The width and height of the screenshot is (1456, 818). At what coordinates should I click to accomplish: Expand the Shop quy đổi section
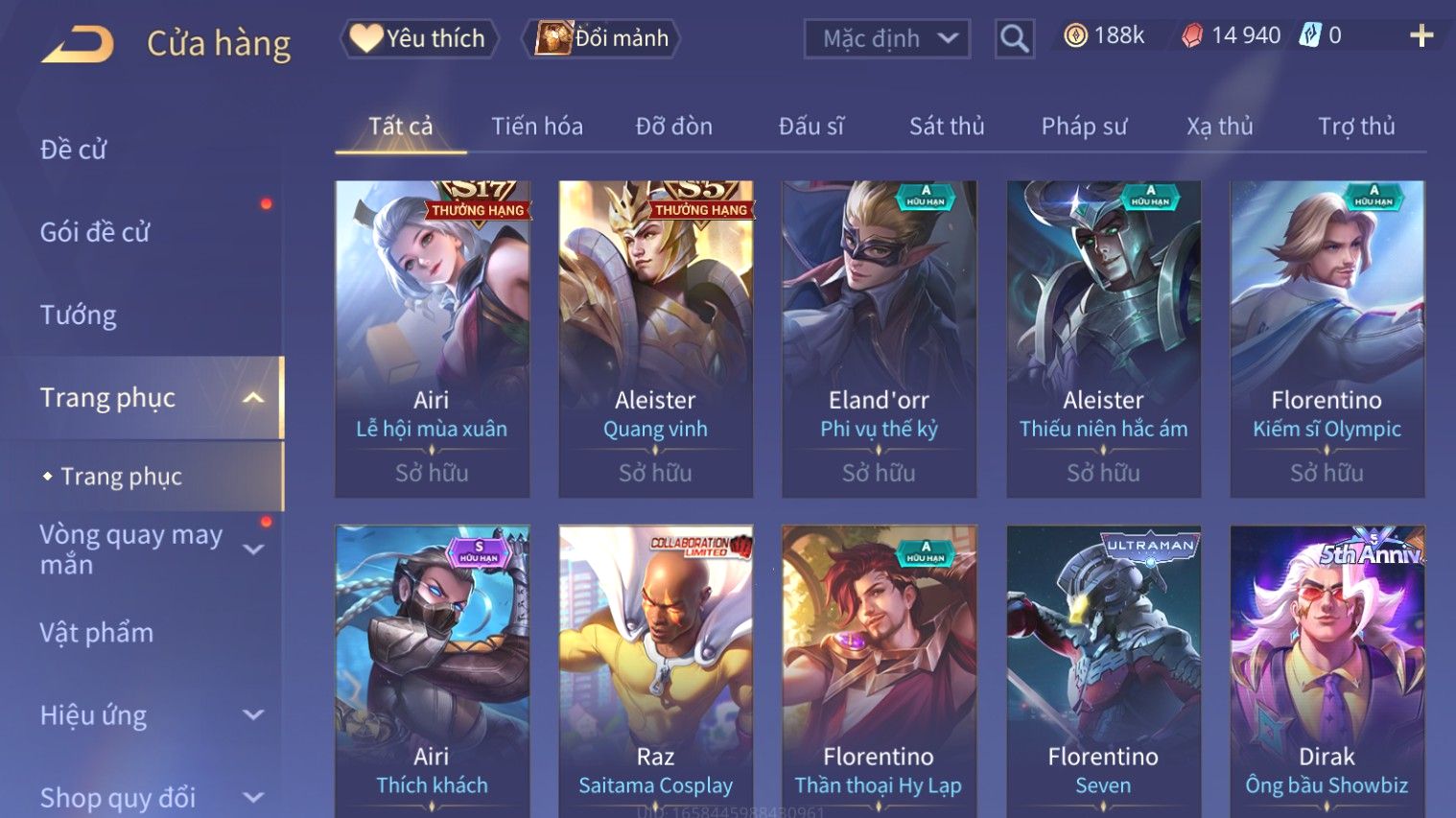(253, 798)
